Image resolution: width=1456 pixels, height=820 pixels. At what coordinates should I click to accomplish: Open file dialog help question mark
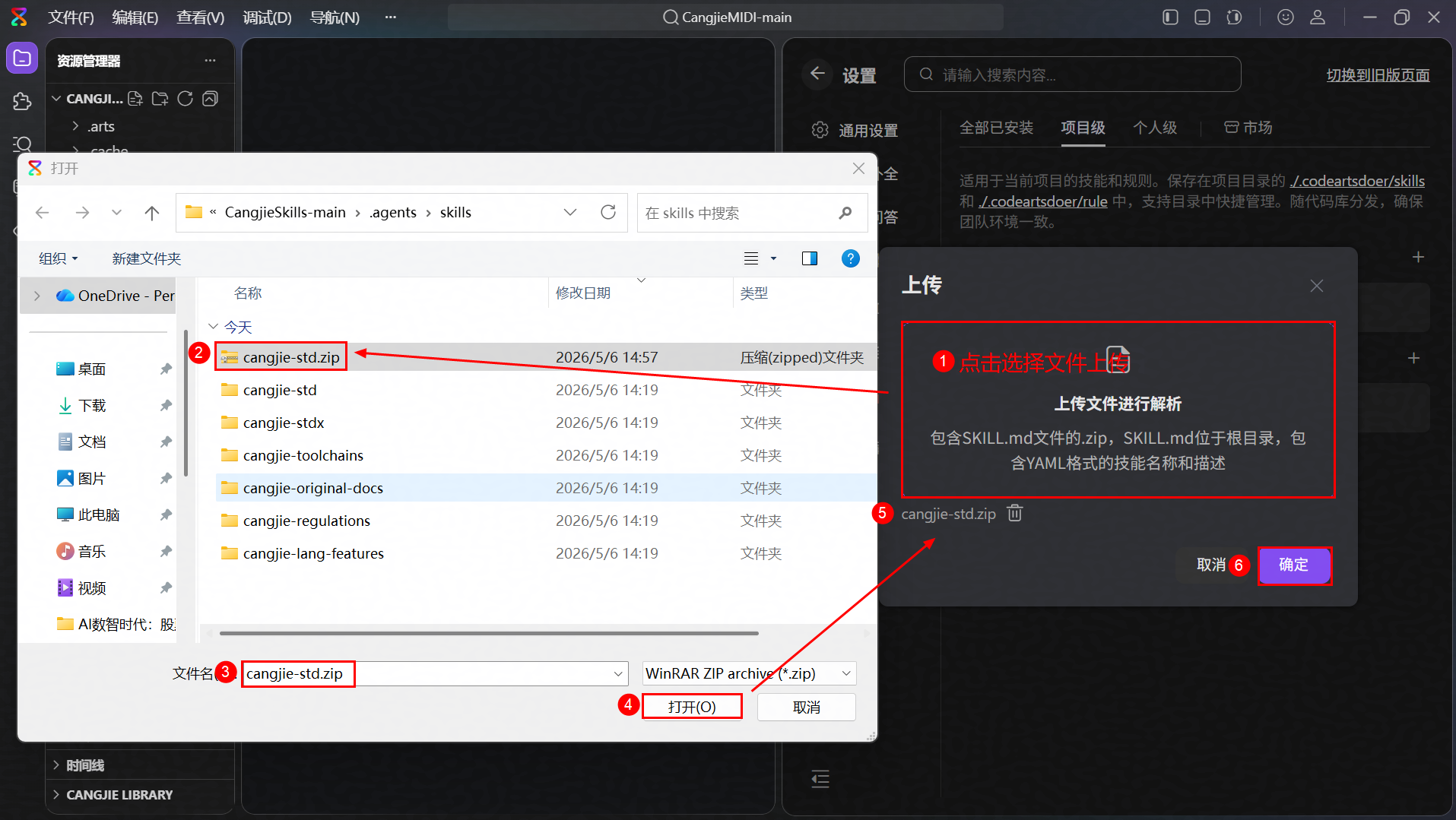pyautogui.click(x=851, y=258)
